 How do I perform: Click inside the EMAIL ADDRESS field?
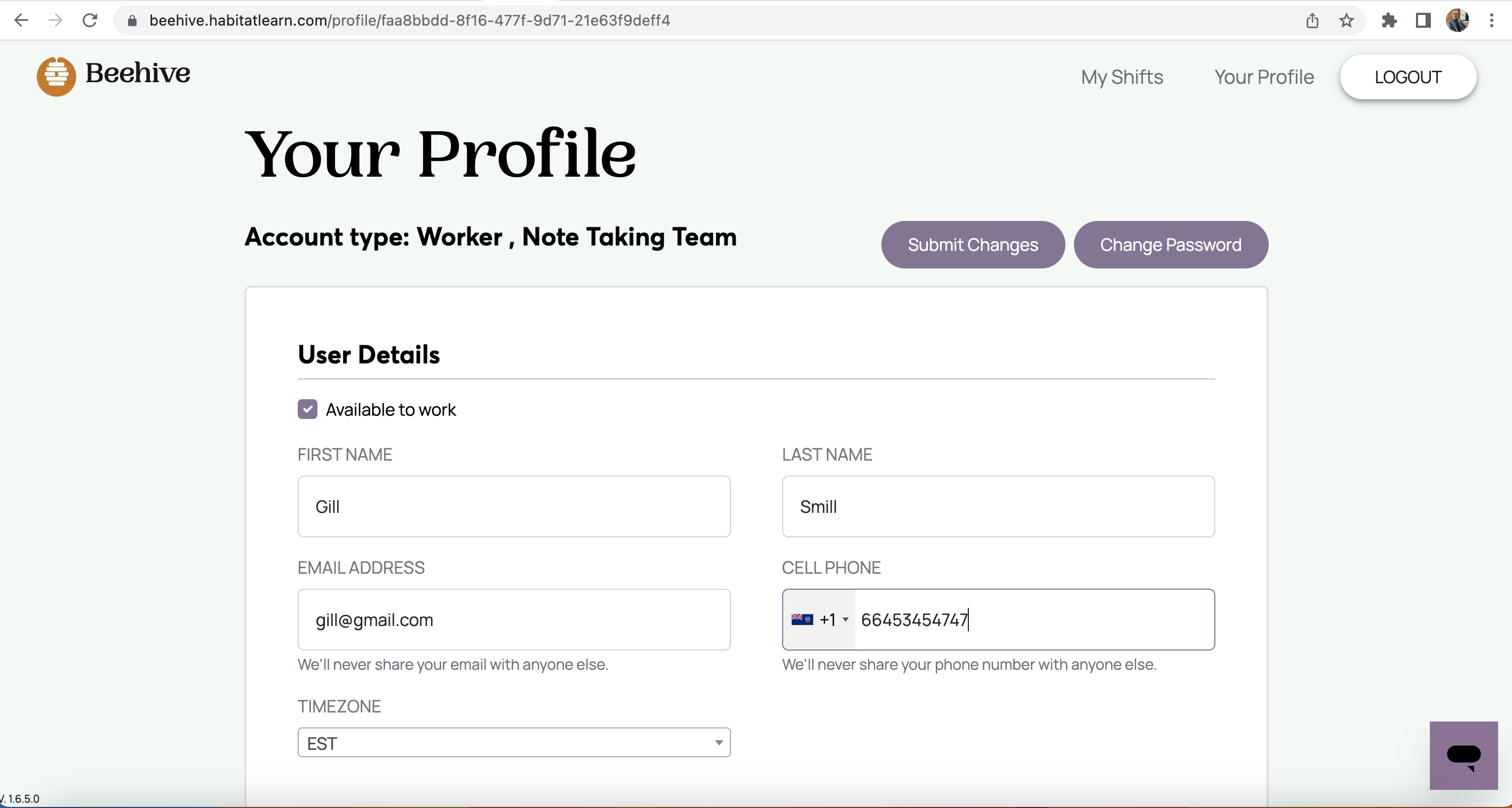click(x=514, y=620)
